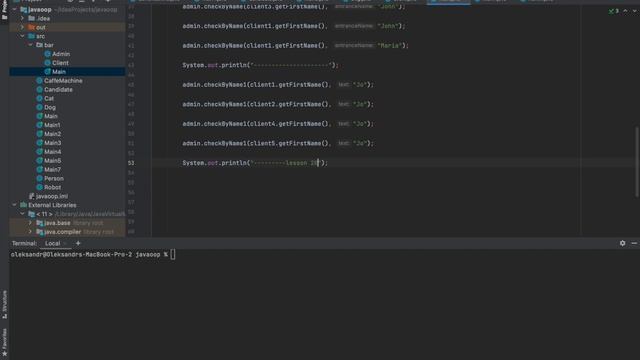Click checkByName1 call for client4
This screenshot has height=360, width=640.
pyautogui.click(x=278, y=124)
